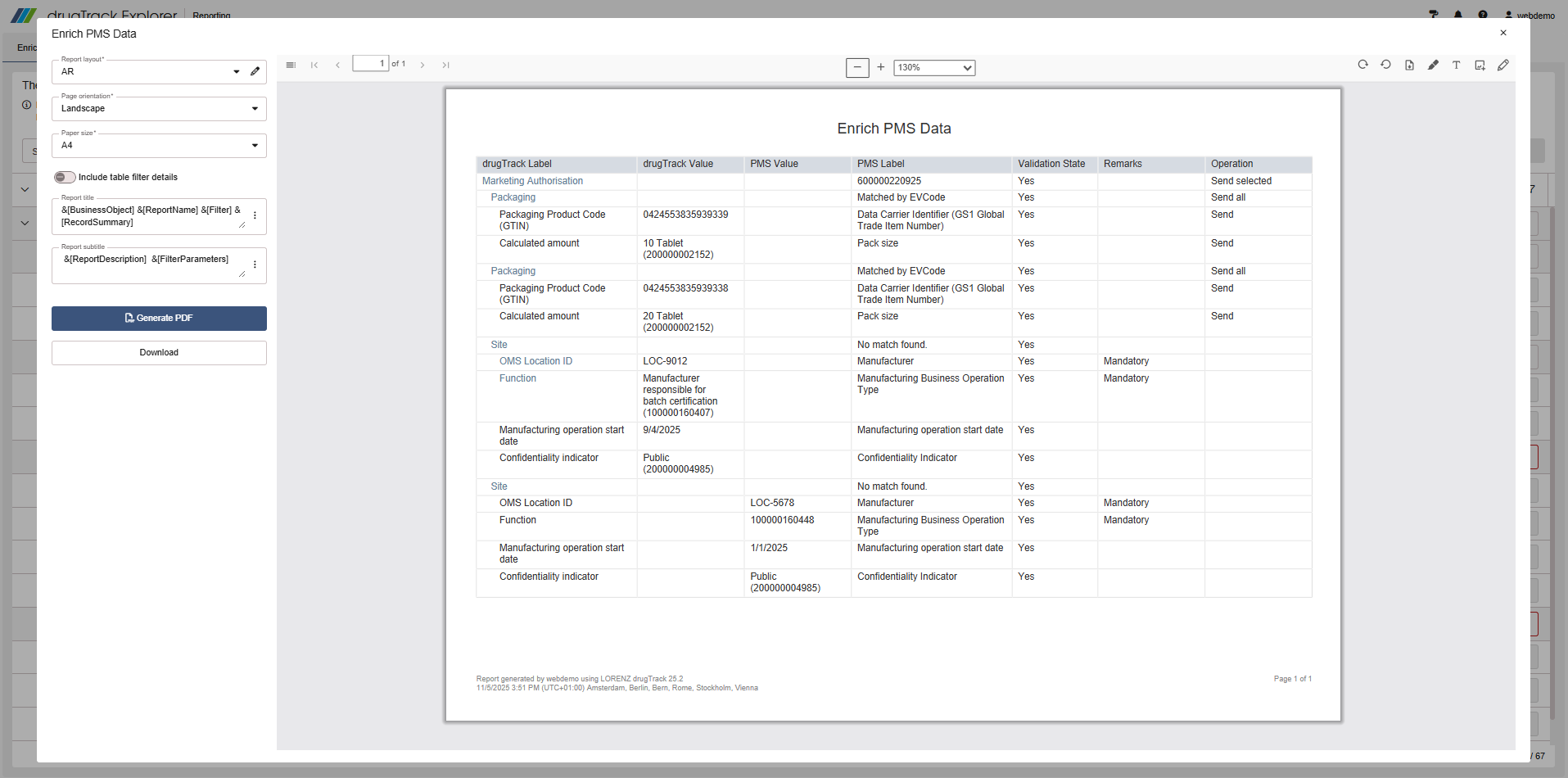This screenshot has height=778, width=1568.
Task: Open the page thumbnails sidebar
Action: pos(291,64)
